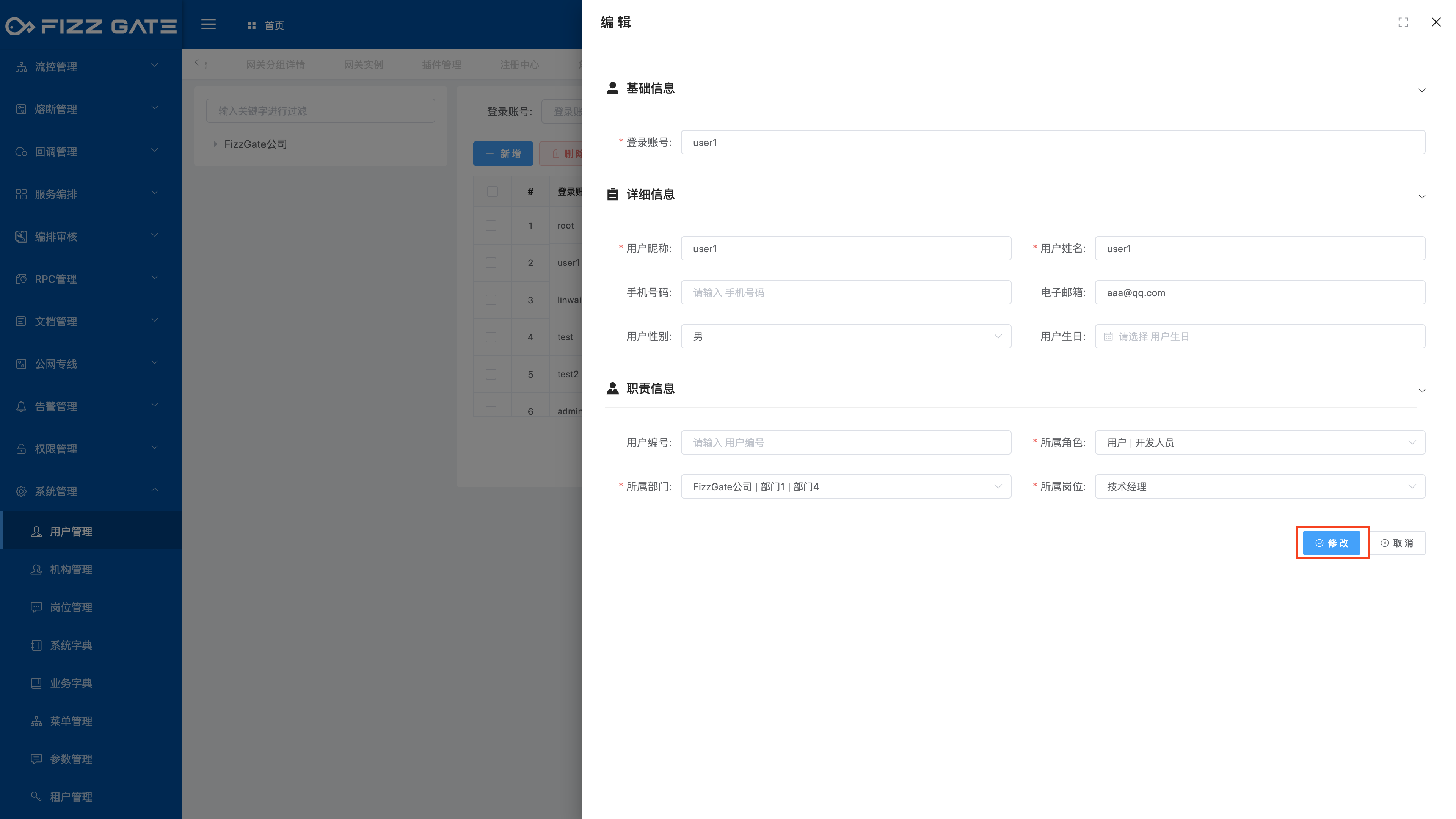Viewport: 1456px width, 819px height.
Task: Click the 修改 submit button
Action: pos(1331,543)
